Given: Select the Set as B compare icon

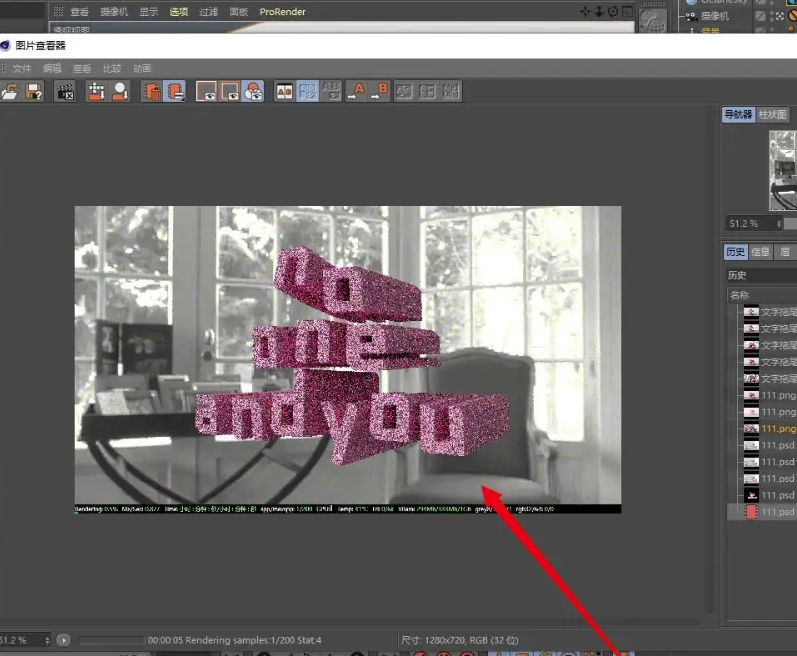Looking at the screenshot, I should tap(380, 92).
